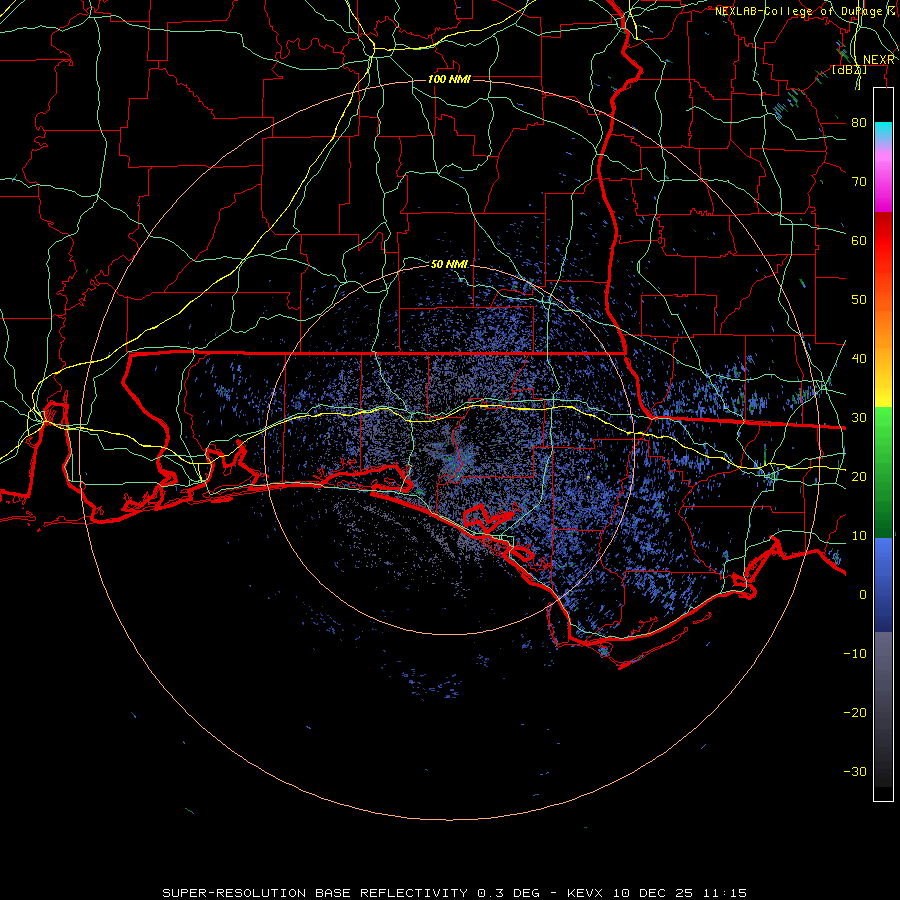This screenshot has height=900, width=900.
Task: Click the -20 dBZ scale label
Action: 855,713
